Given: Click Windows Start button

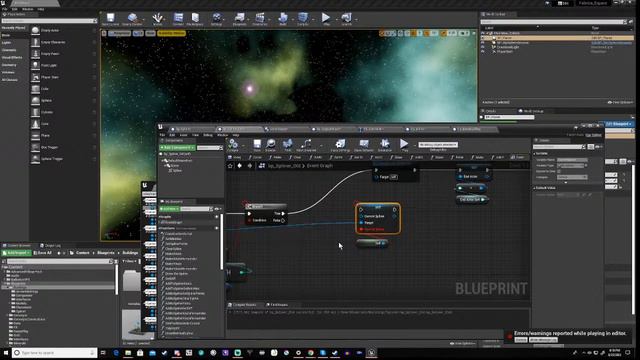Looking at the screenshot, I should 6,353.
